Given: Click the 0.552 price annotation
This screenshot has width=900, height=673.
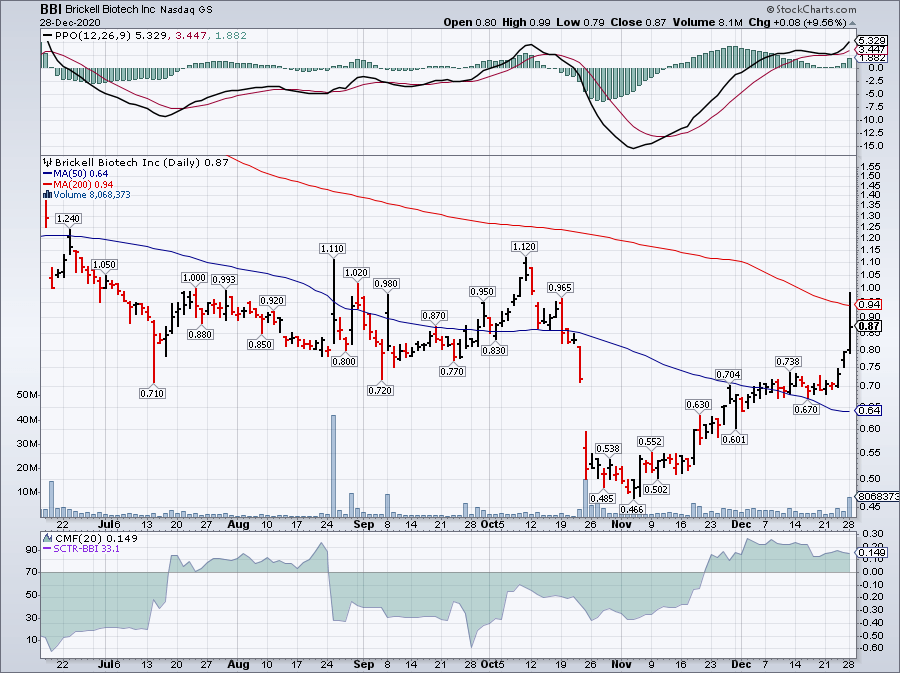Looking at the screenshot, I should (x=650, y=442).
